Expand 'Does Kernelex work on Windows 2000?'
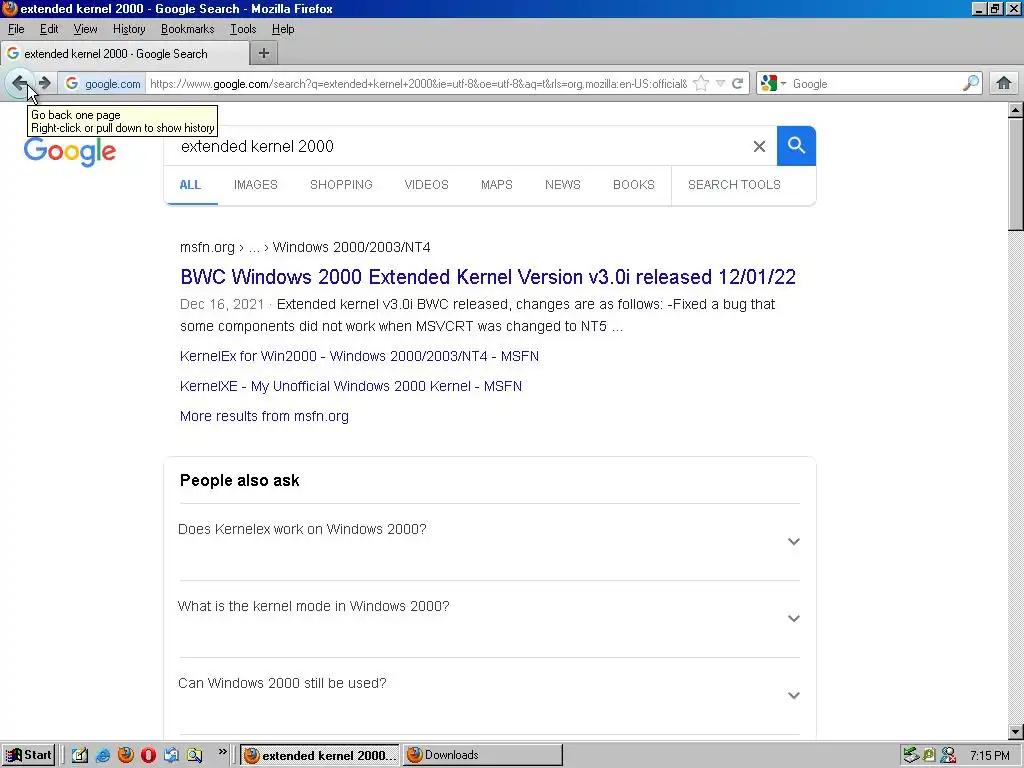The height and width of the screenshot is (768, 1024). point(489,541)
